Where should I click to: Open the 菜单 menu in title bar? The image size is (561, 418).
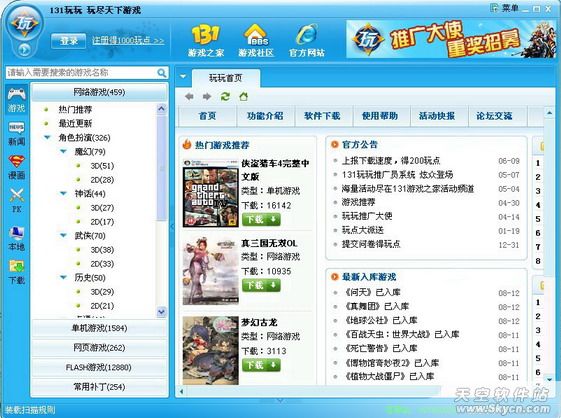[504, 8]
